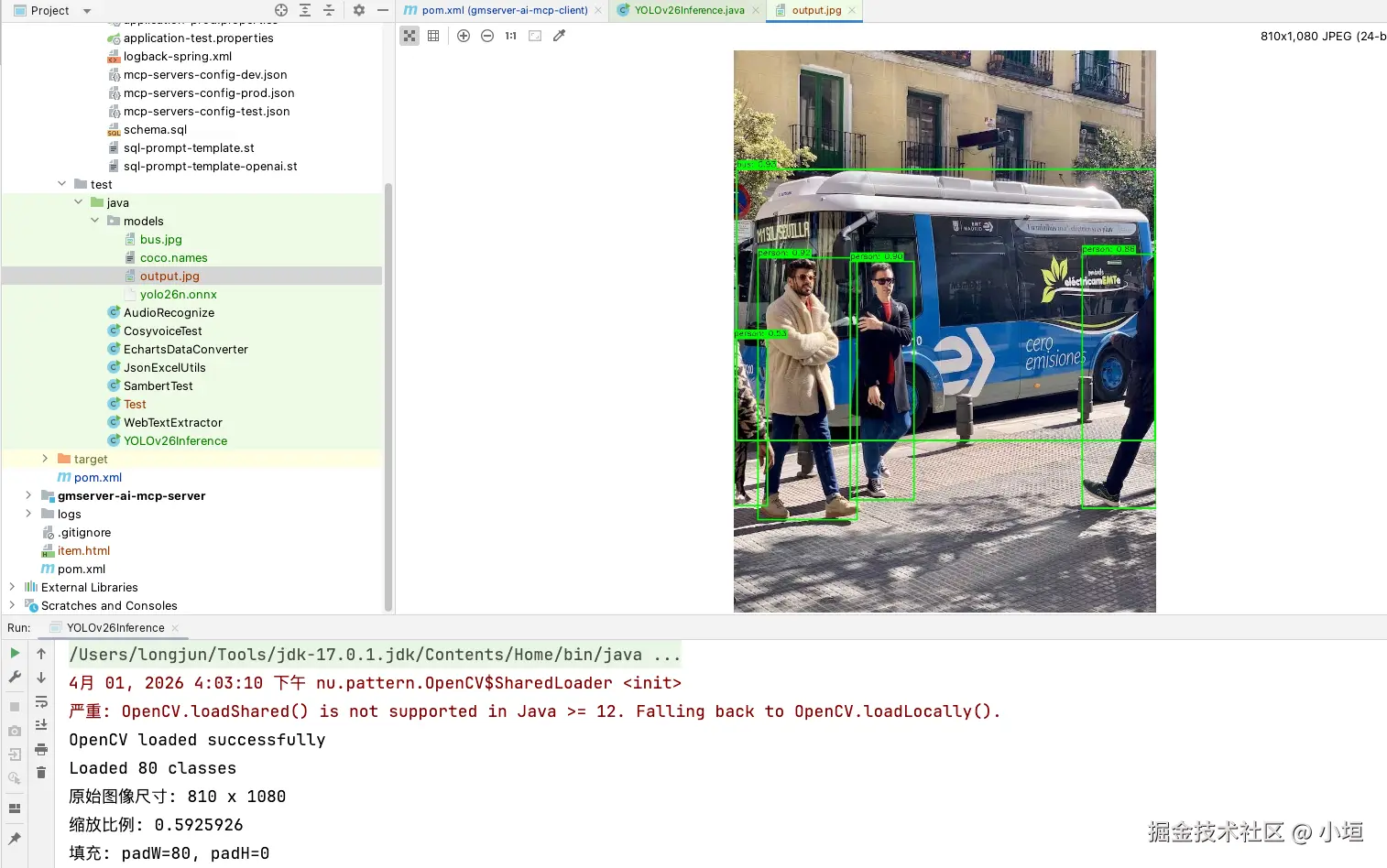Select output.jpg in Project tree

[x=169, y=276]
